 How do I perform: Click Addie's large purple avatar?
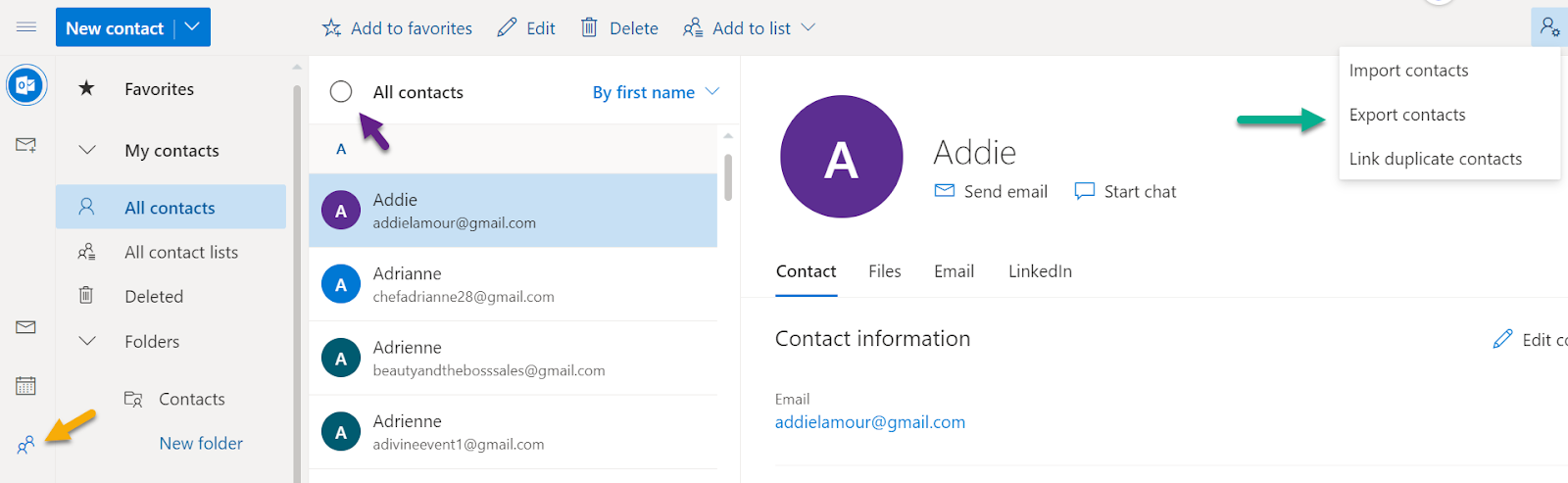coord(841,157)
